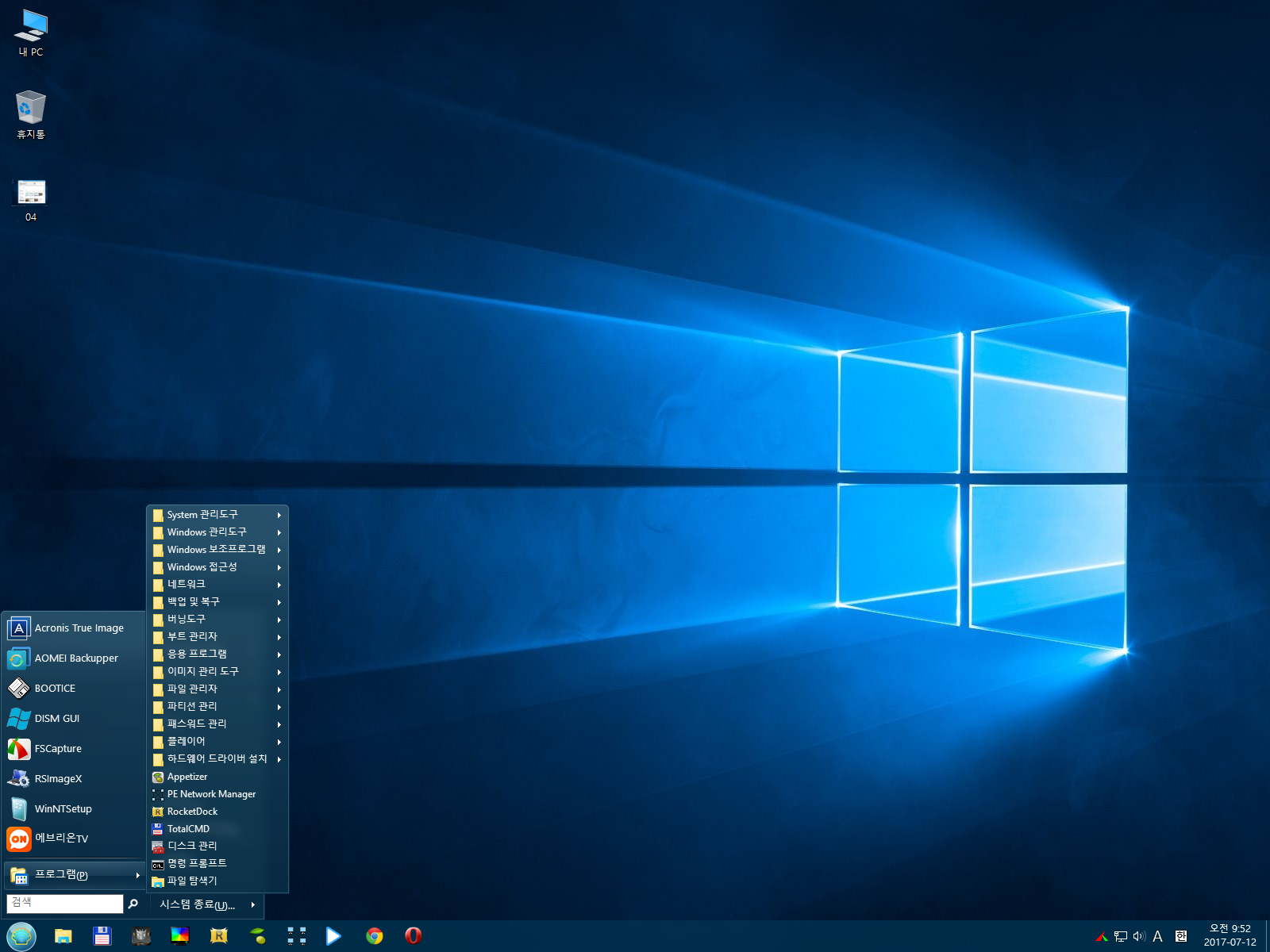
Task: Expand the 네트워크 folder submenu
Action: 217,585
